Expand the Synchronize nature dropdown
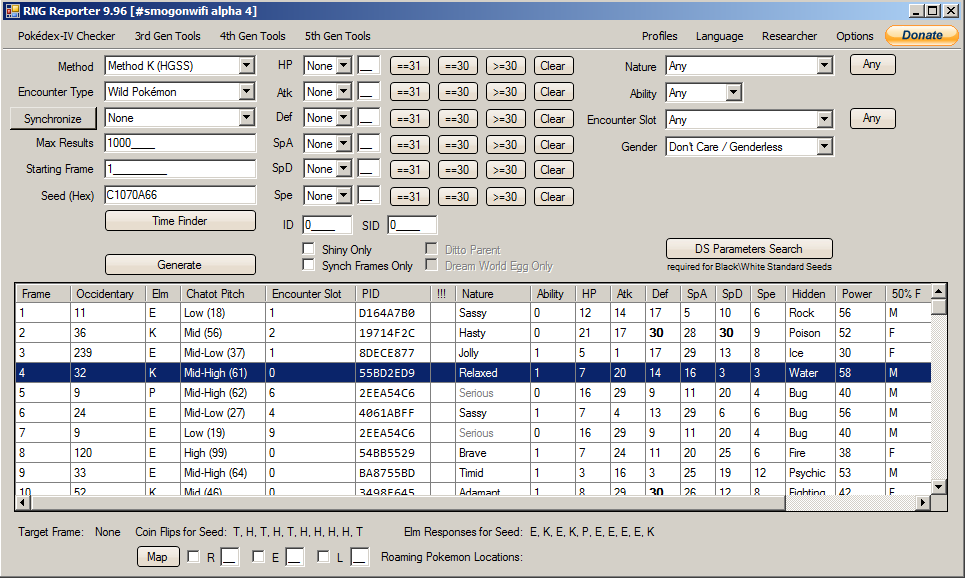The width and height of the screenshot is (965, 578). 247,118
